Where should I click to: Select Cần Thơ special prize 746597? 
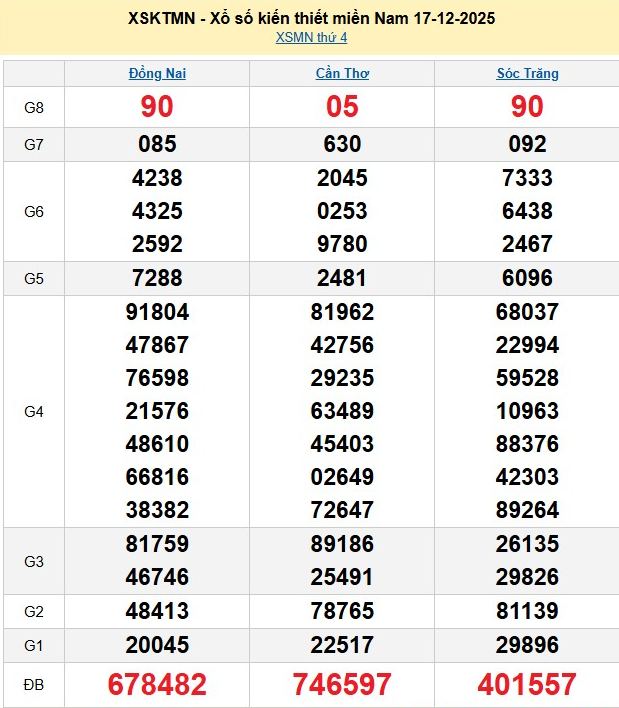(x=342, y=684)
